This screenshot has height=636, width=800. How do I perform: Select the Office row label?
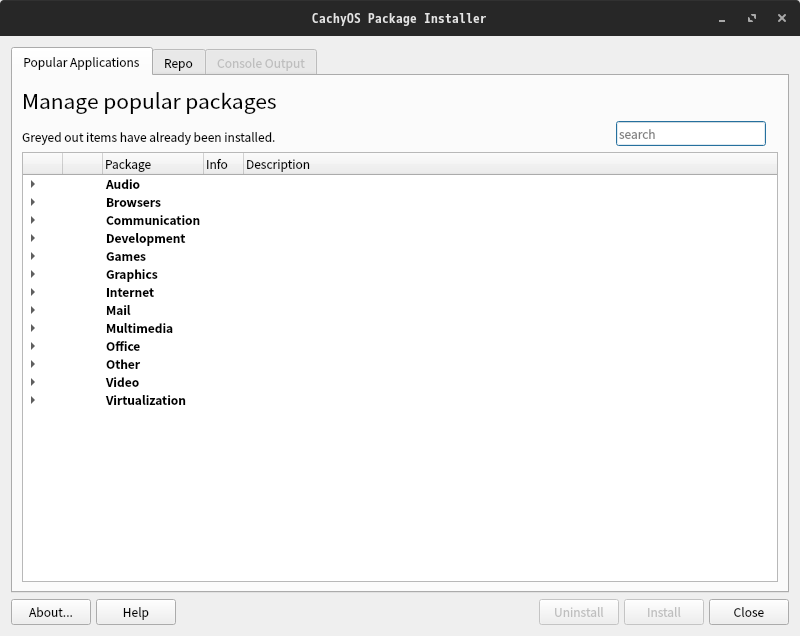[123, 346]
